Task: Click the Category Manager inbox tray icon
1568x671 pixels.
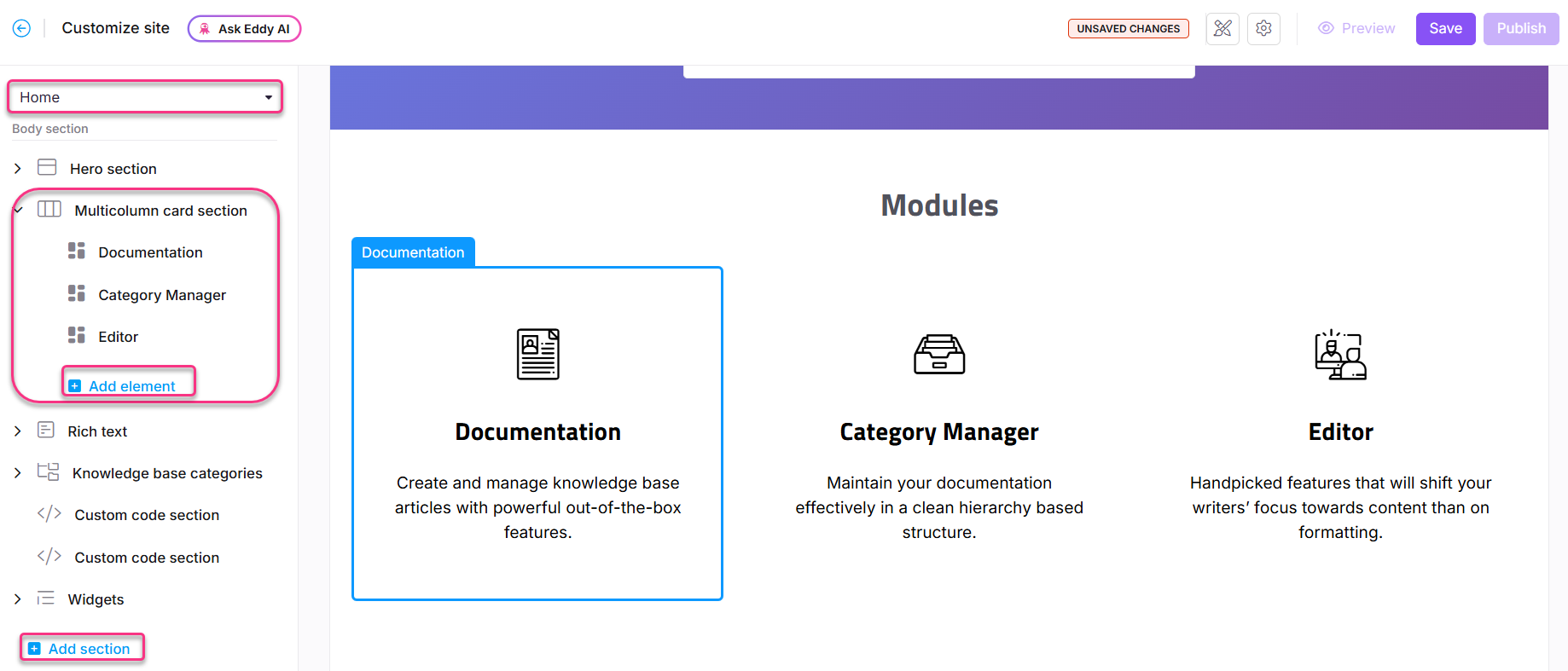Action: (938, 354)
